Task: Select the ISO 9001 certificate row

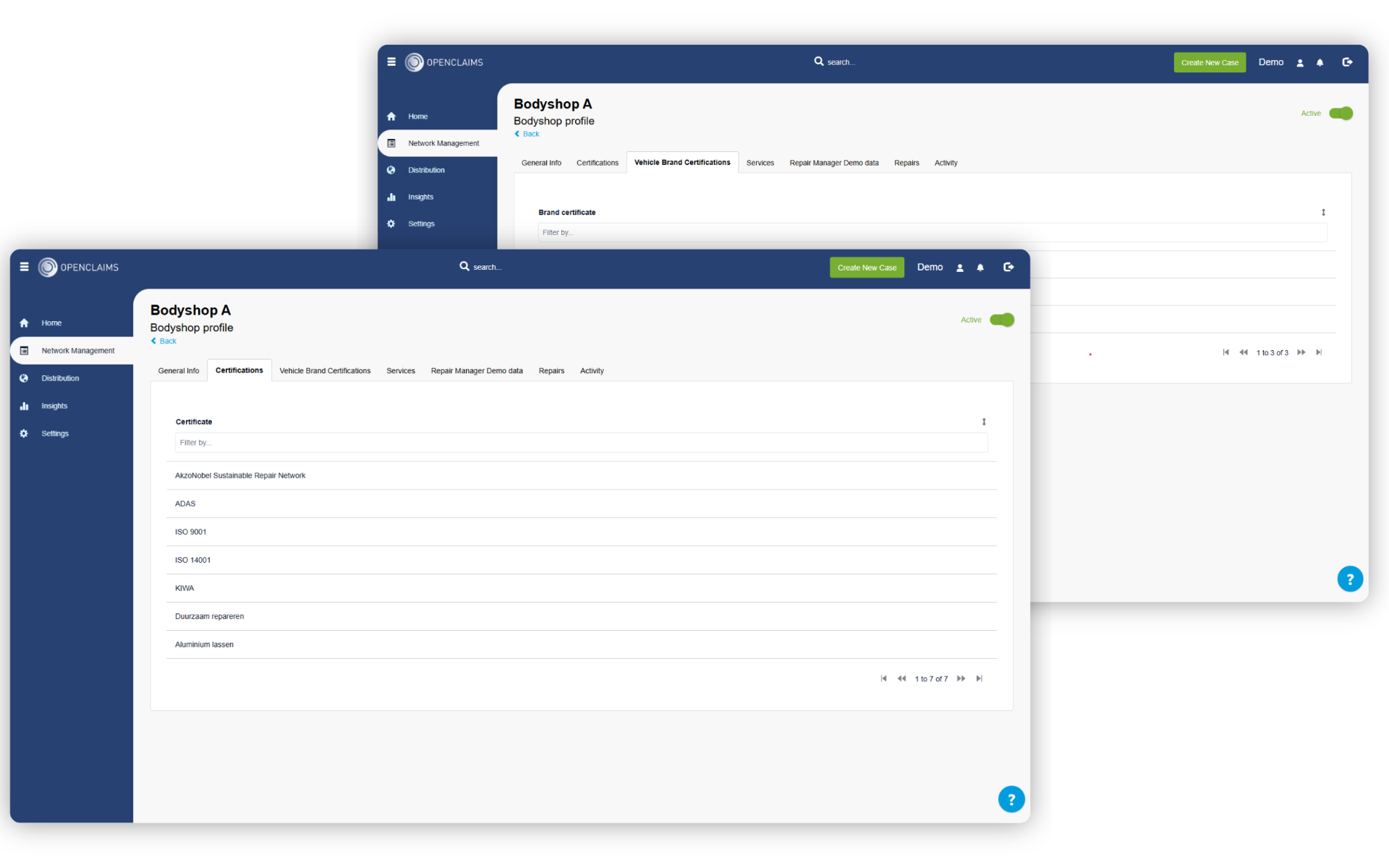Action: [191, 532]
